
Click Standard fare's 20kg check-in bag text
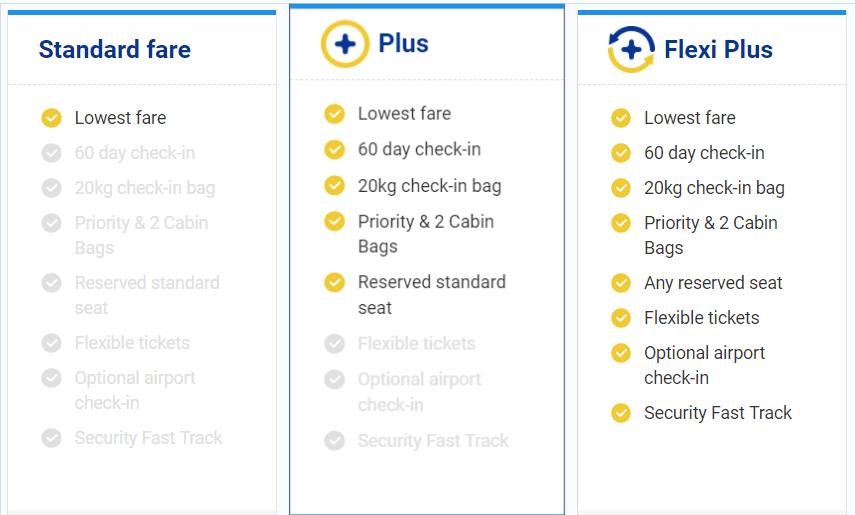pyautogui.click(x=144, y=188)
